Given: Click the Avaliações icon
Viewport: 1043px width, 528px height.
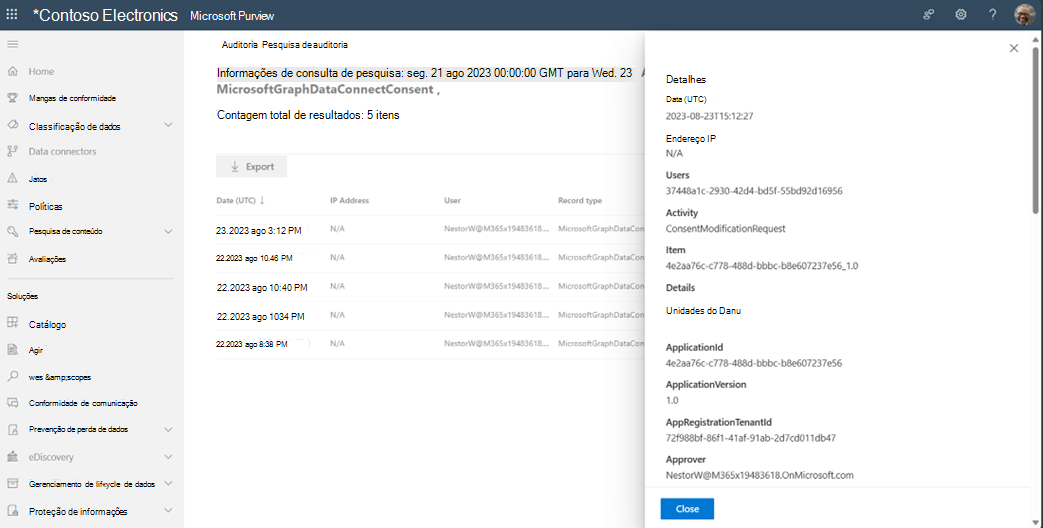Looking at the screenshot, I should (x=13, y=258).
